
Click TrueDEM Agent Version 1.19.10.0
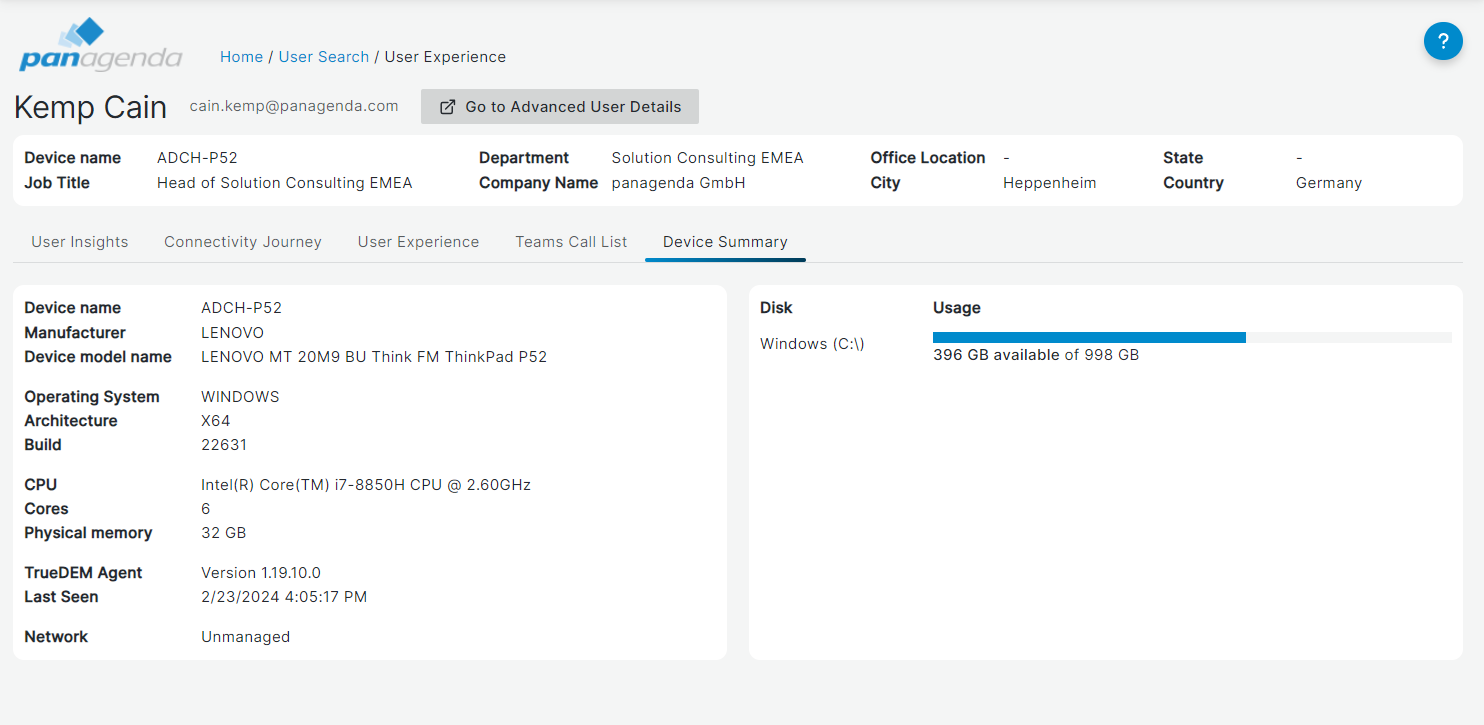(x=260, y=573)
